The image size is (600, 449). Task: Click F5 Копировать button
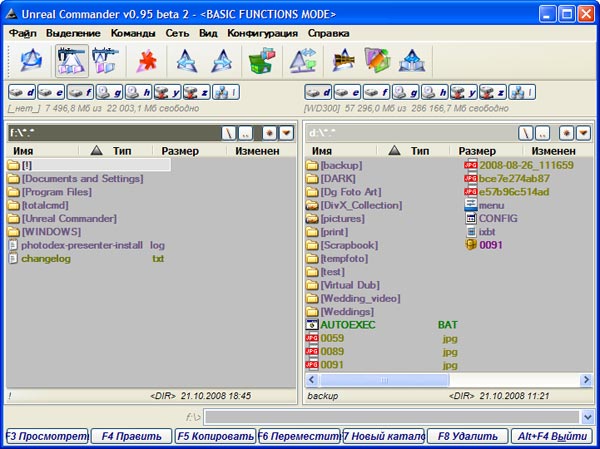pos(215,436)
